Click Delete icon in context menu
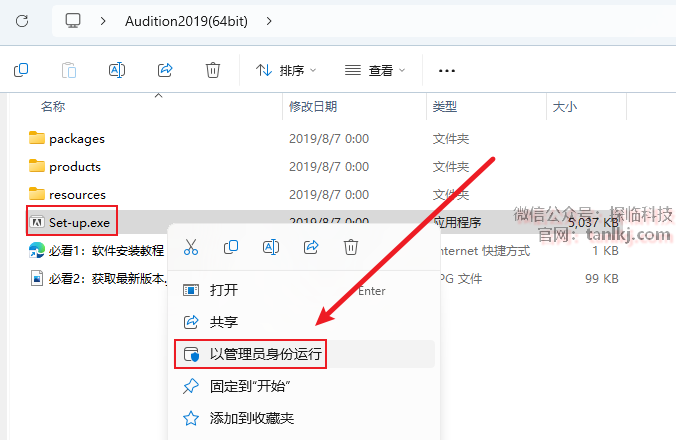Screen dimensions: 676x440 point(351,247)
